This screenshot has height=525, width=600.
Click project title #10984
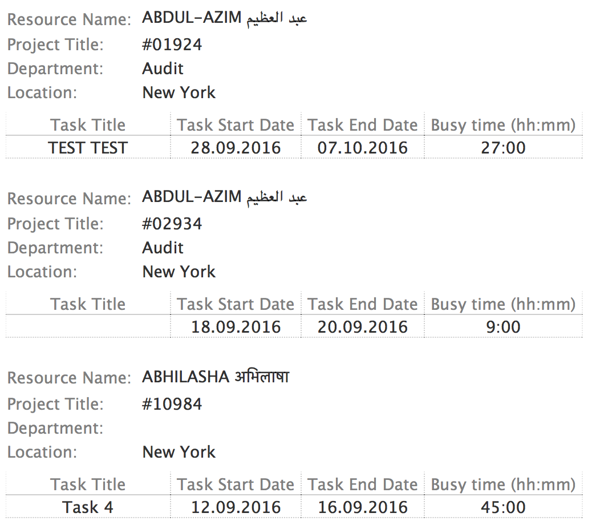tap(172, 404)
